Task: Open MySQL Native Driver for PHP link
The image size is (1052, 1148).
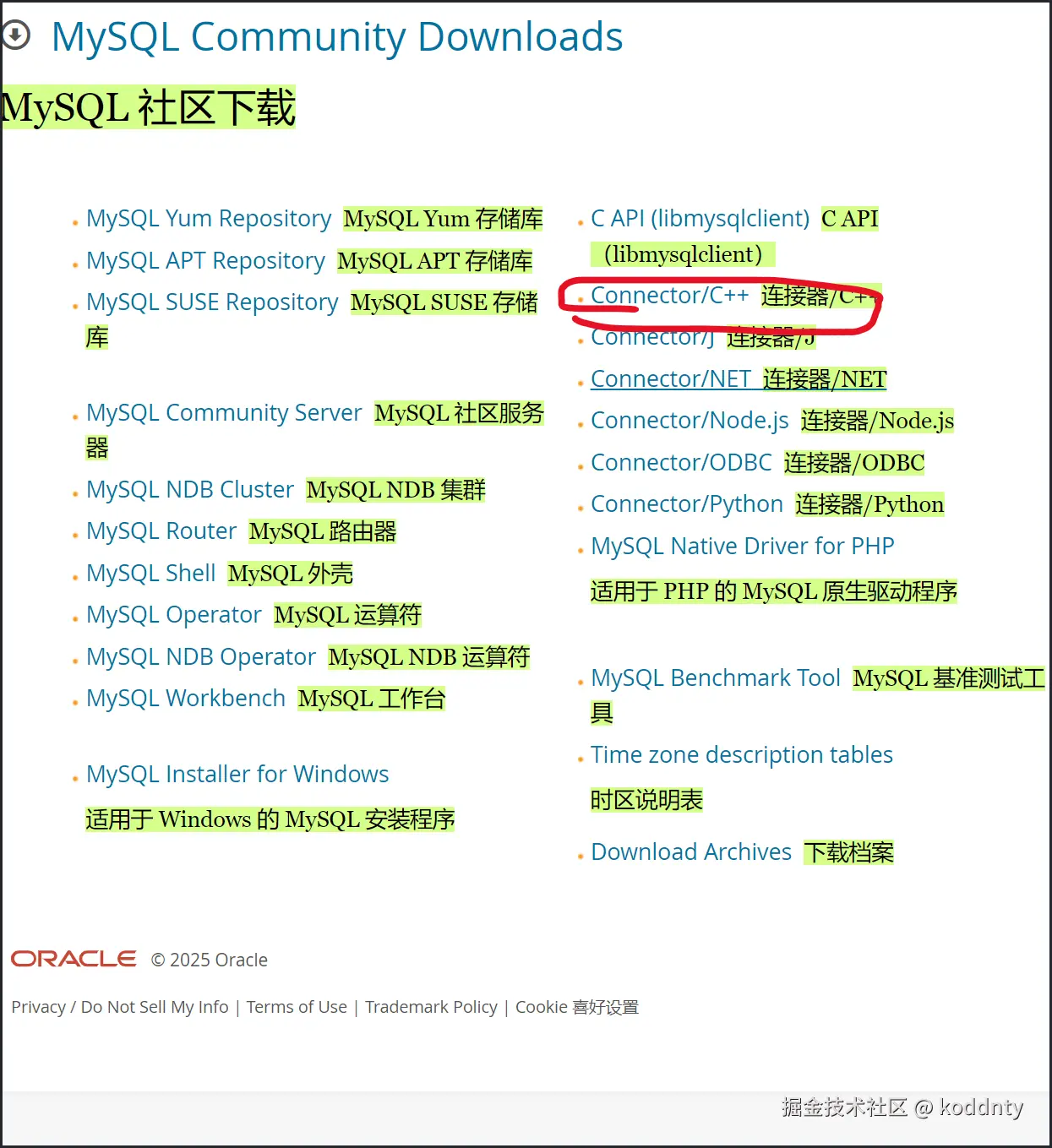Action: point(743,547)
